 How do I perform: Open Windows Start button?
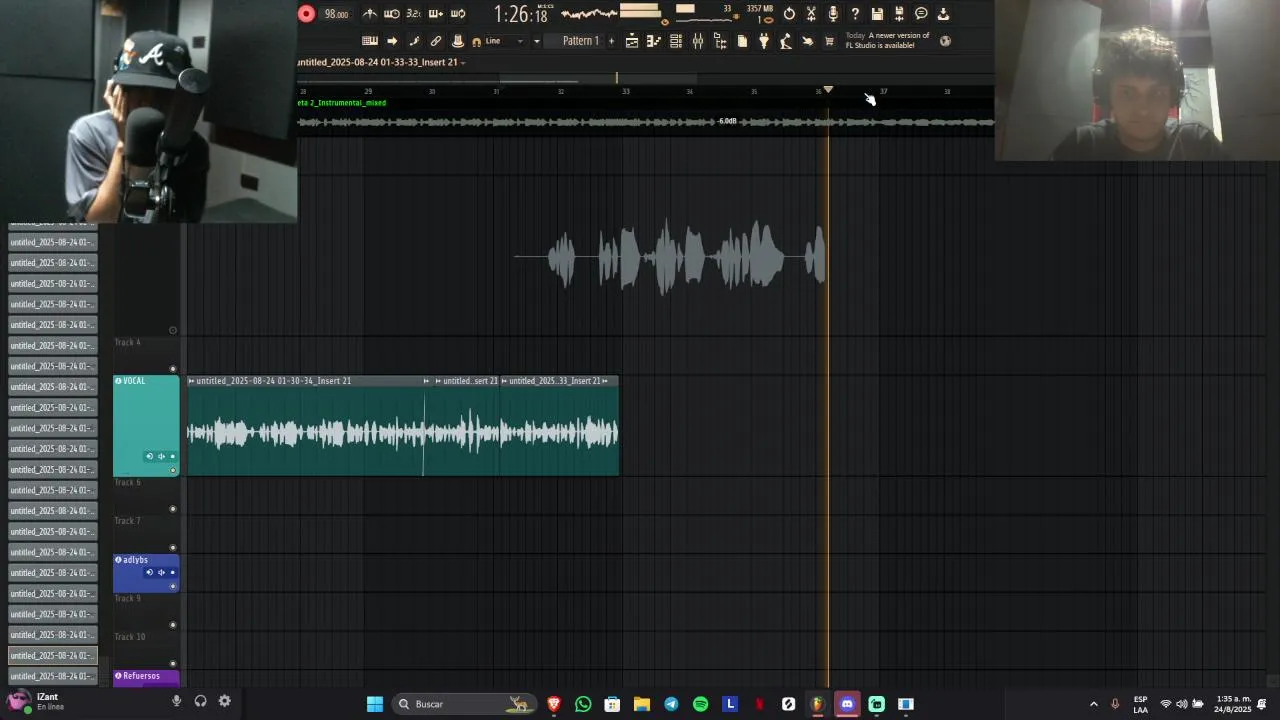pyautogui.click(x=375, y=704)
